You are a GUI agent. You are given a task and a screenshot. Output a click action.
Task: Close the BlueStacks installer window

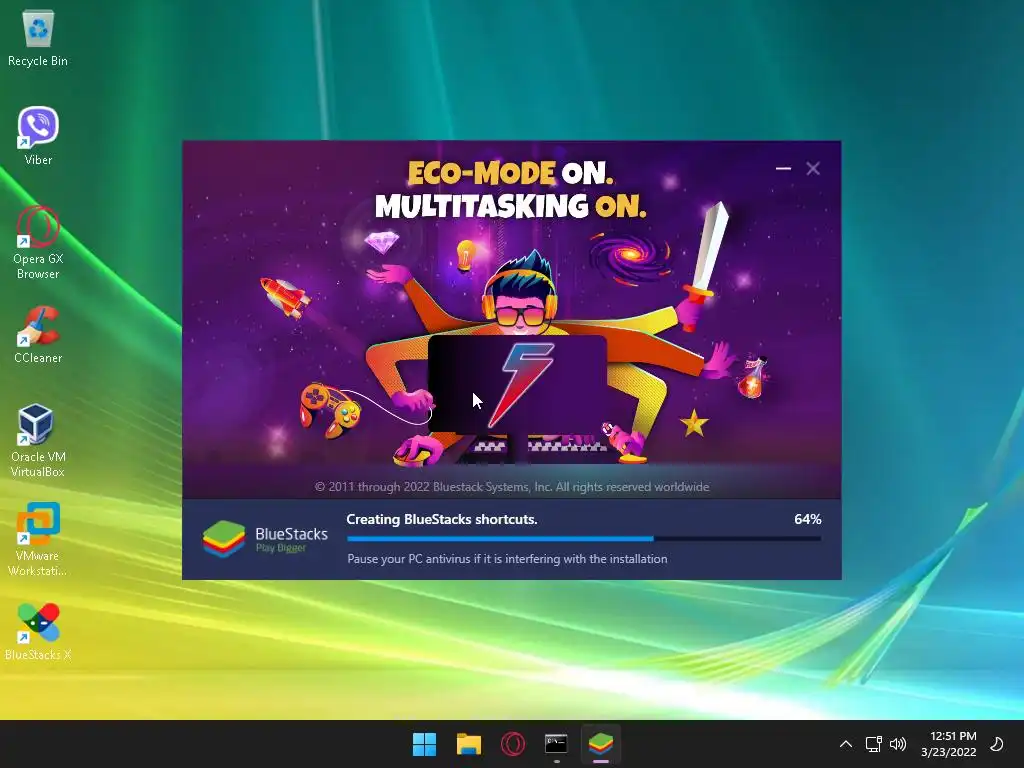[813, 168]
